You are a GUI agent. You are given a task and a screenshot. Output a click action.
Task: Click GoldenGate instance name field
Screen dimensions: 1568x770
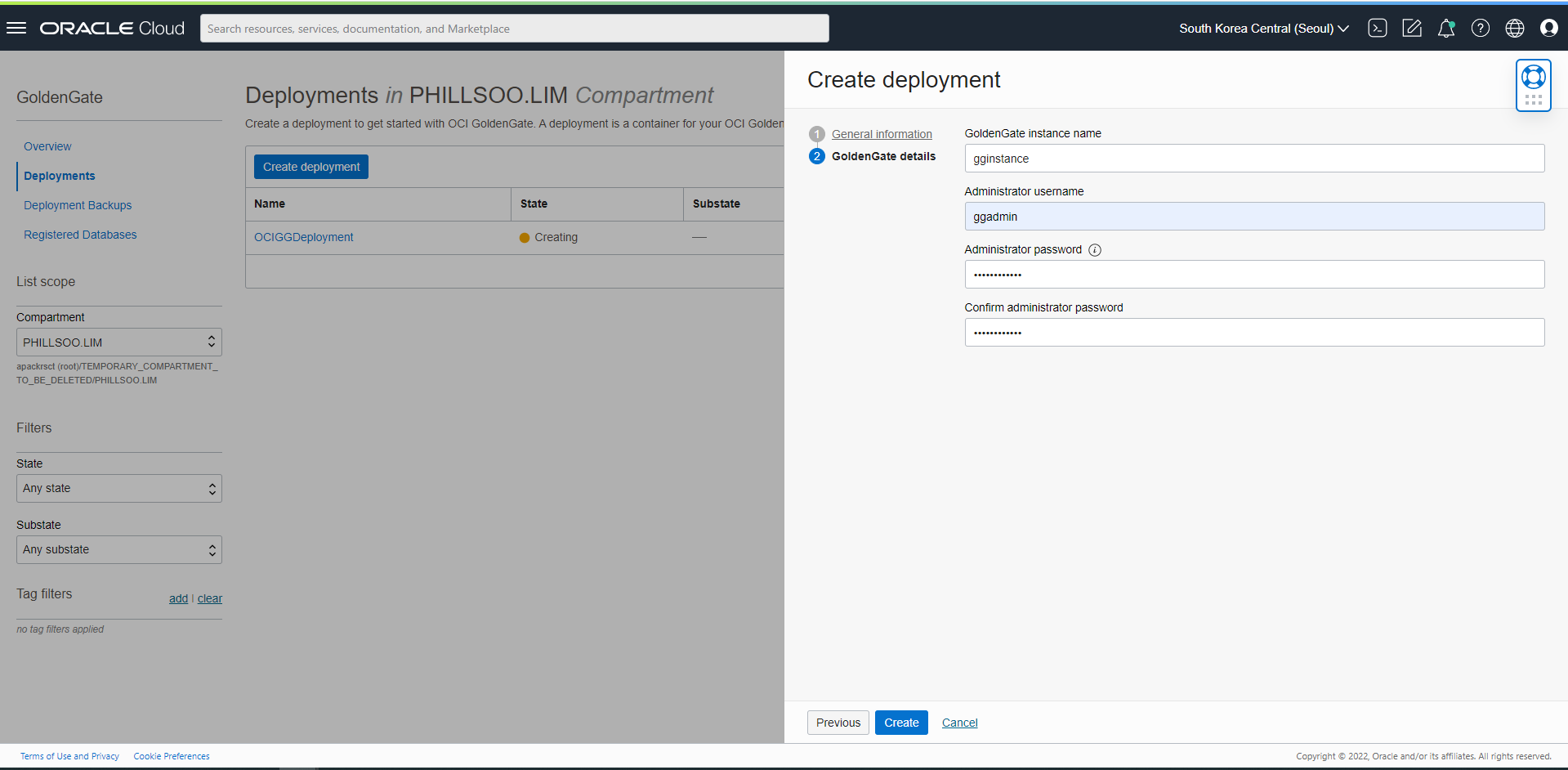1254,159
